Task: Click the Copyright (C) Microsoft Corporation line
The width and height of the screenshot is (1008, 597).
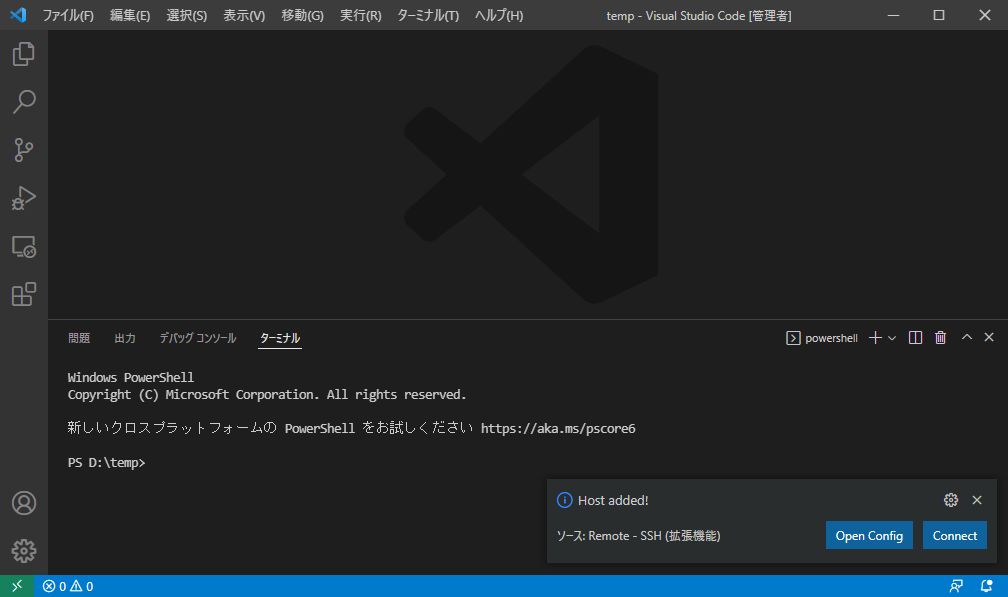Action: pyautogui.click(x=267, y=395)
